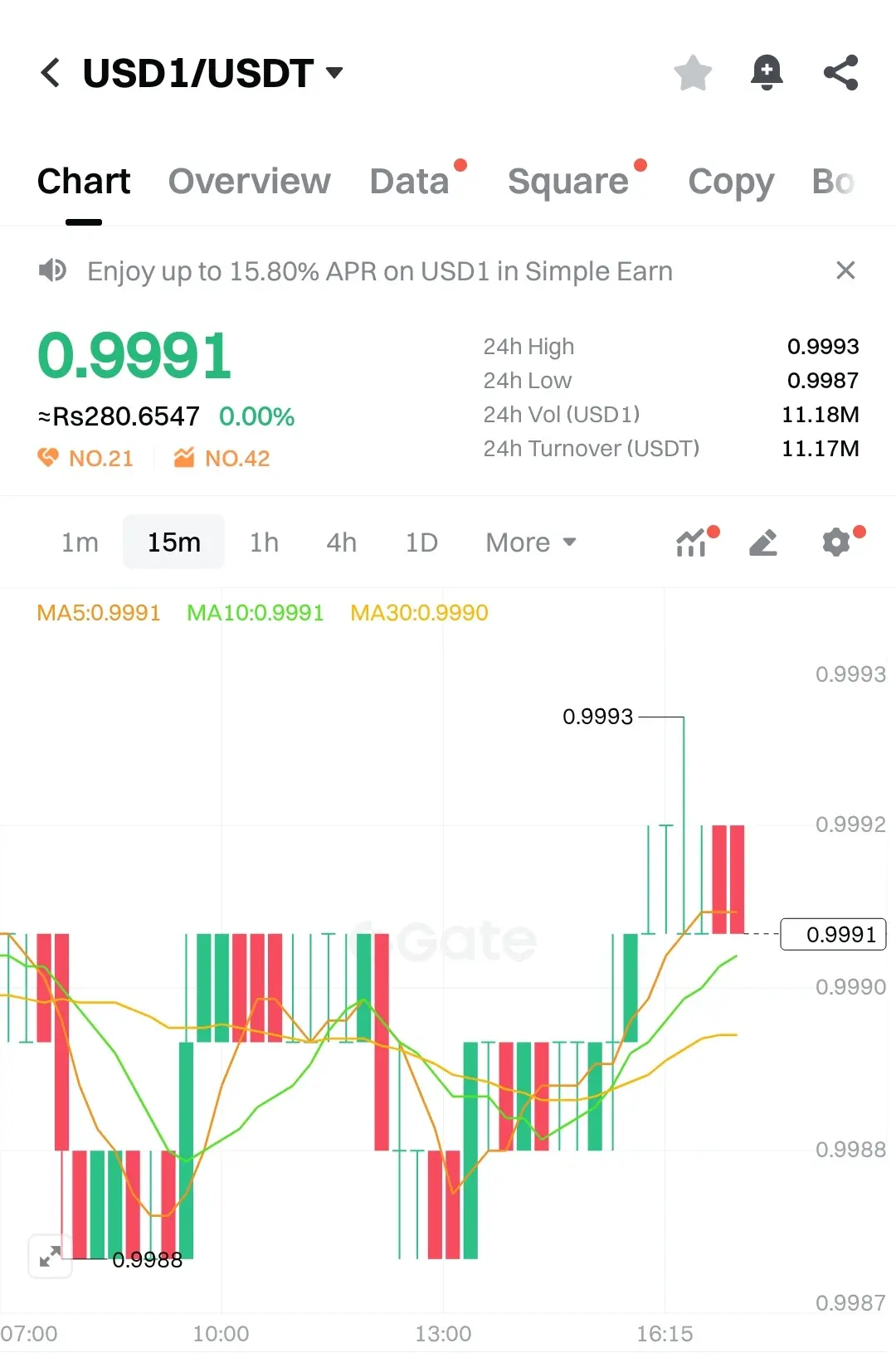
Task: Tap the 24h Low value 0.9987
Action: 823,380
